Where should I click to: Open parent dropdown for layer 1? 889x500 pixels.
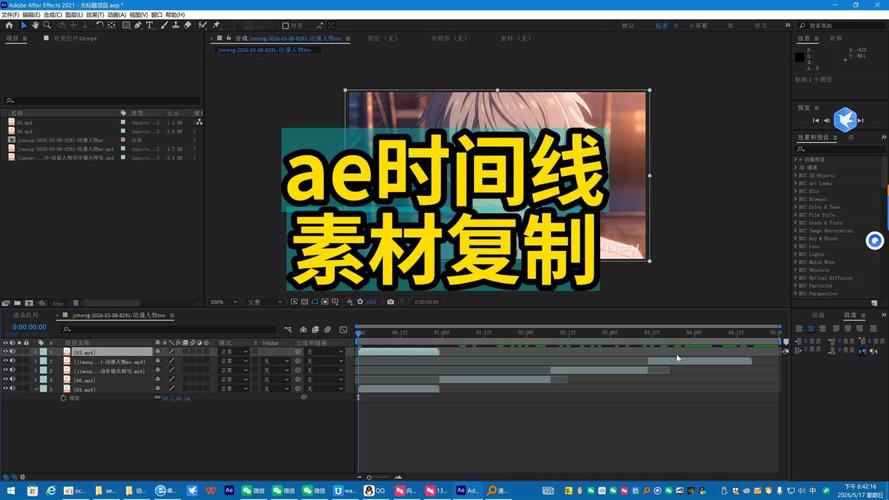pyautogui.click(x=325, y=352)
